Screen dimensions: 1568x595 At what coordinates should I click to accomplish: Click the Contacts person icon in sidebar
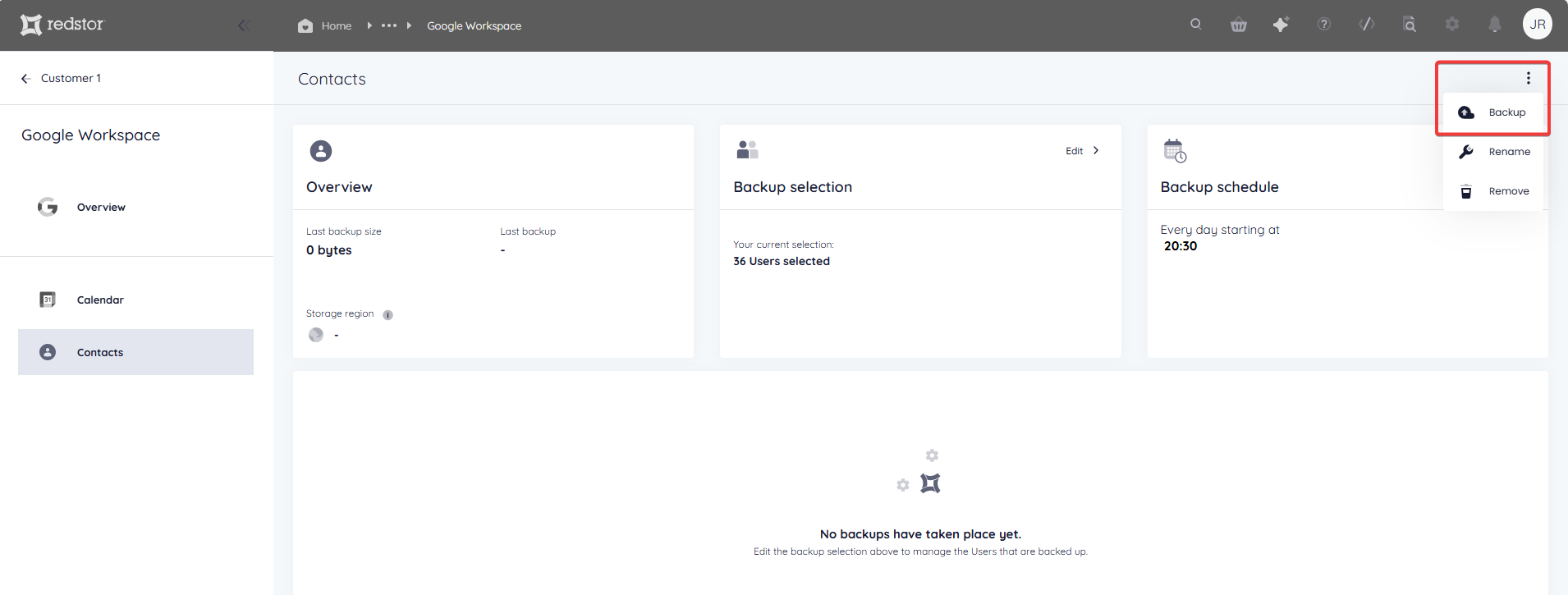coord(48,352)
